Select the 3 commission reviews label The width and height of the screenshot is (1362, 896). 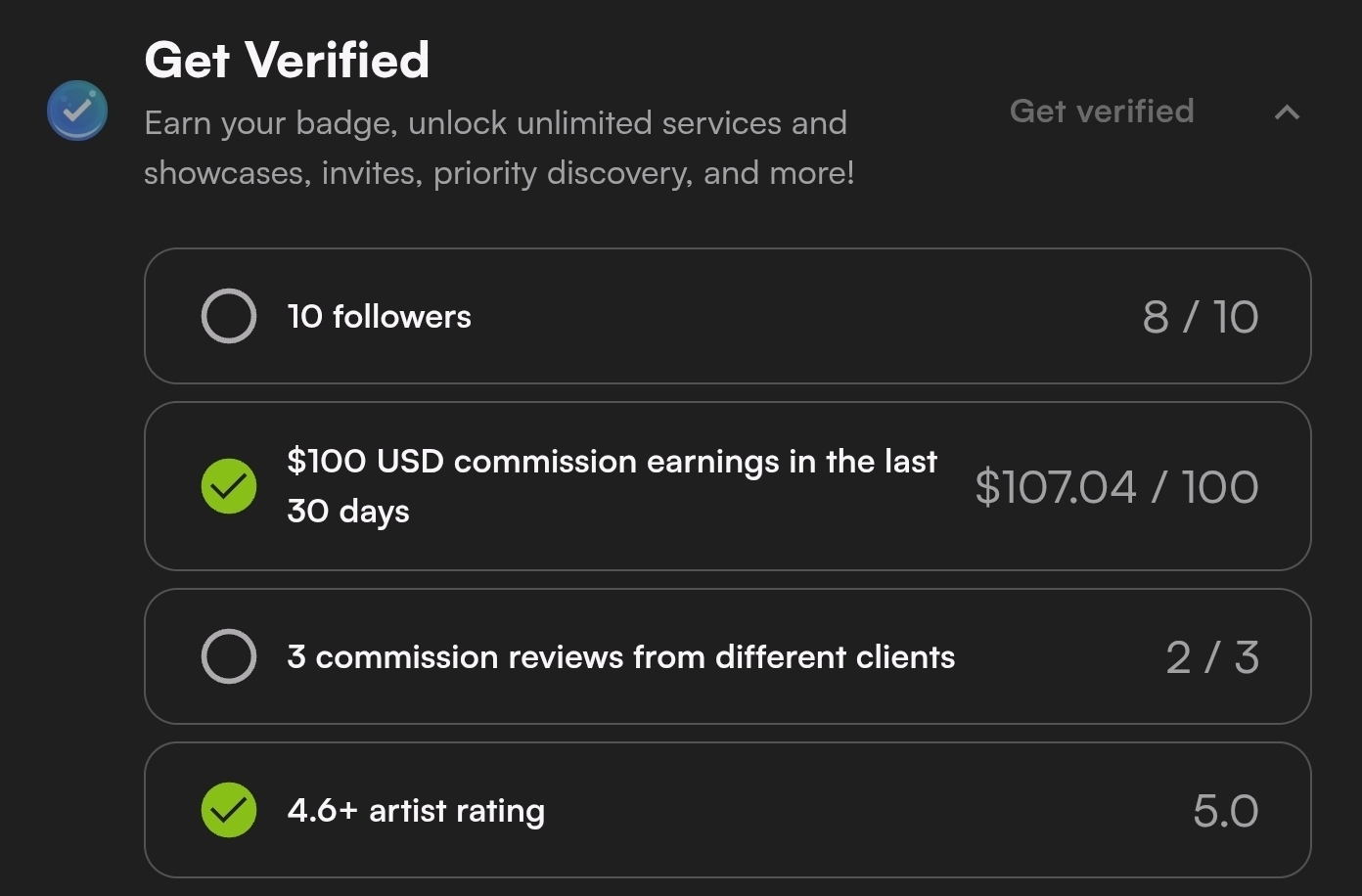coord(620,657)
